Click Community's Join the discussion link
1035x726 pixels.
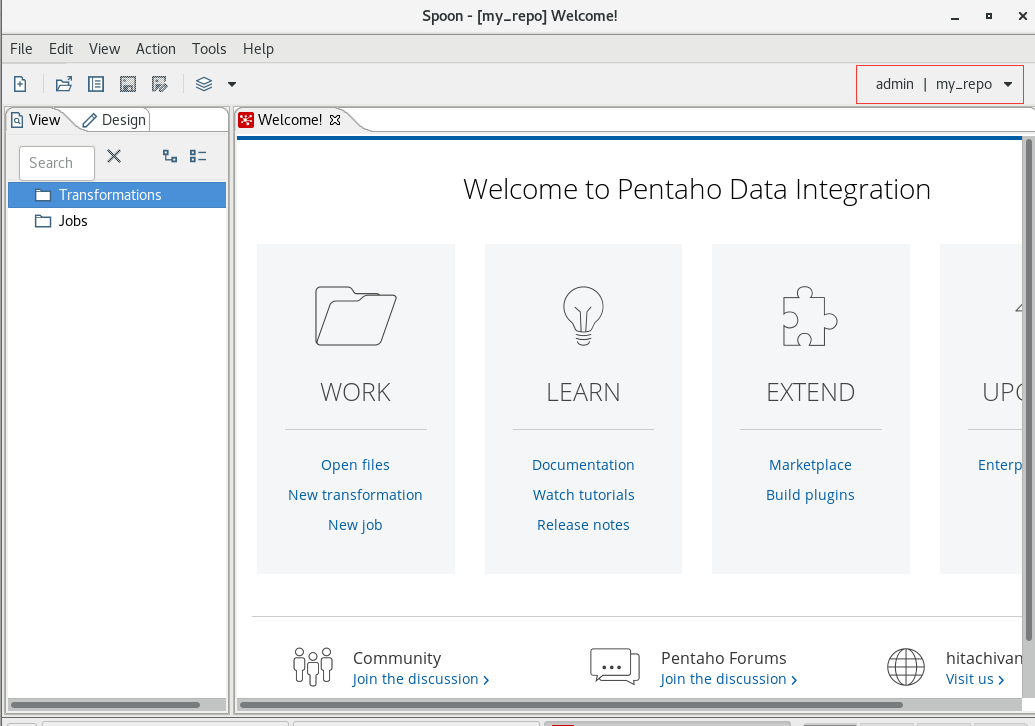(x=420, y=679)
